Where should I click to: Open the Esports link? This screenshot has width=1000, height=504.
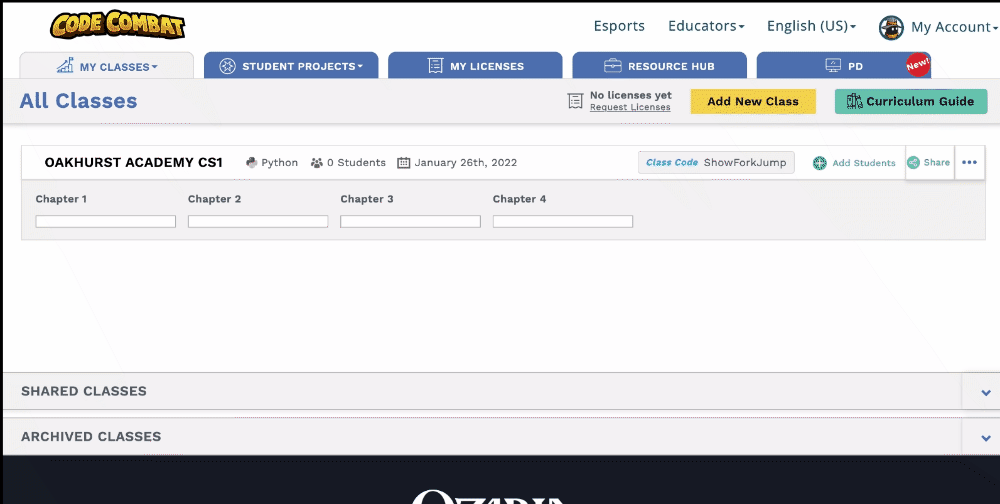point(619,26)
